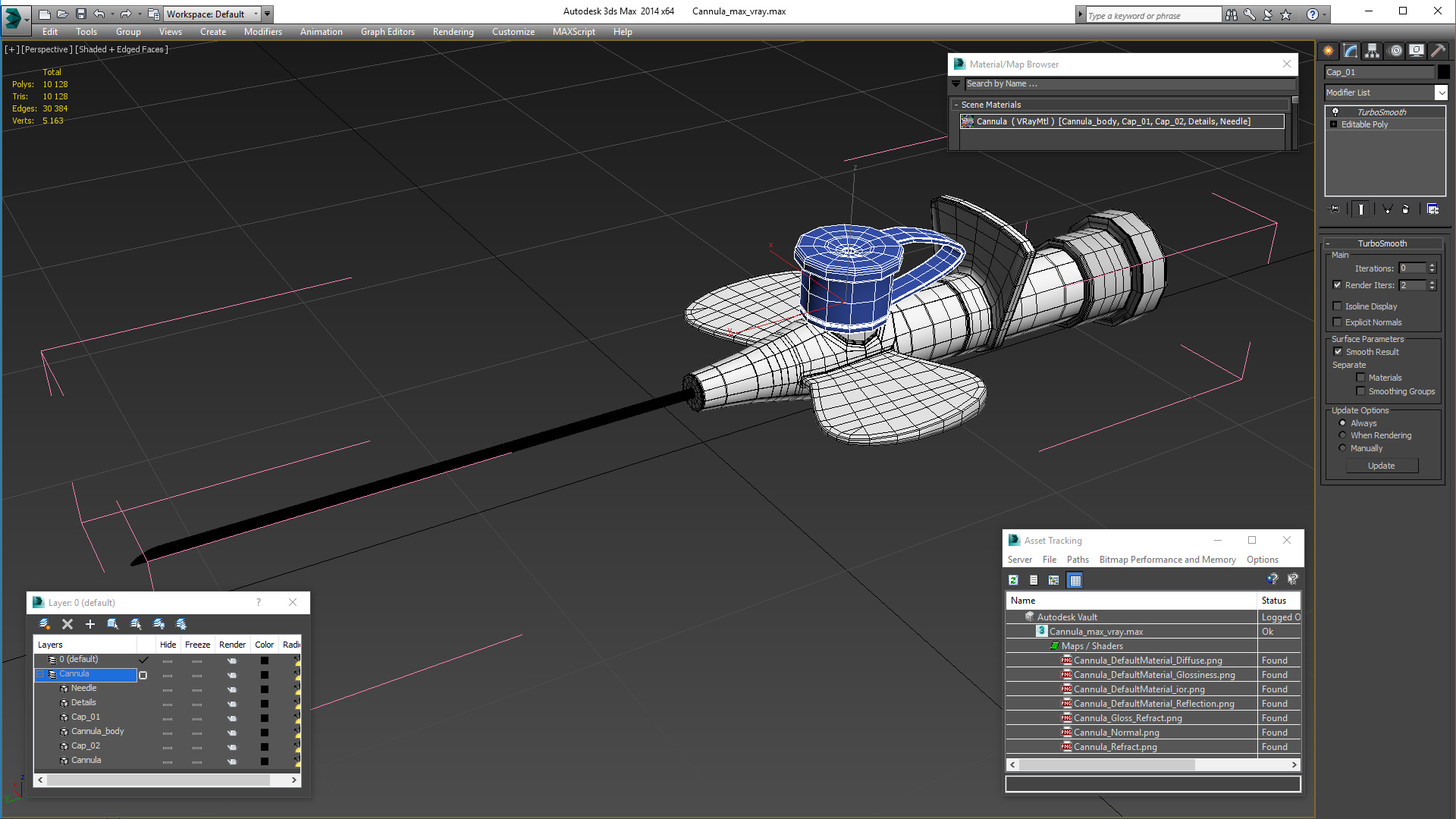
Task: Open the Modifier List dropdown
Action: [1441, 93]
